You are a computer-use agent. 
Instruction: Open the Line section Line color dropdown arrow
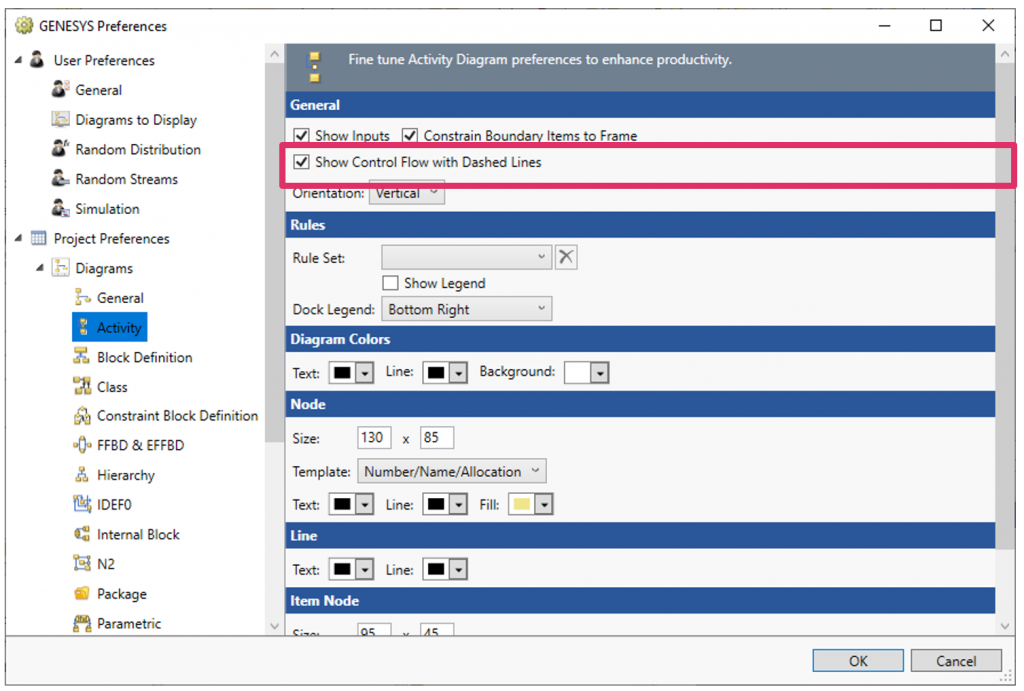459,570
